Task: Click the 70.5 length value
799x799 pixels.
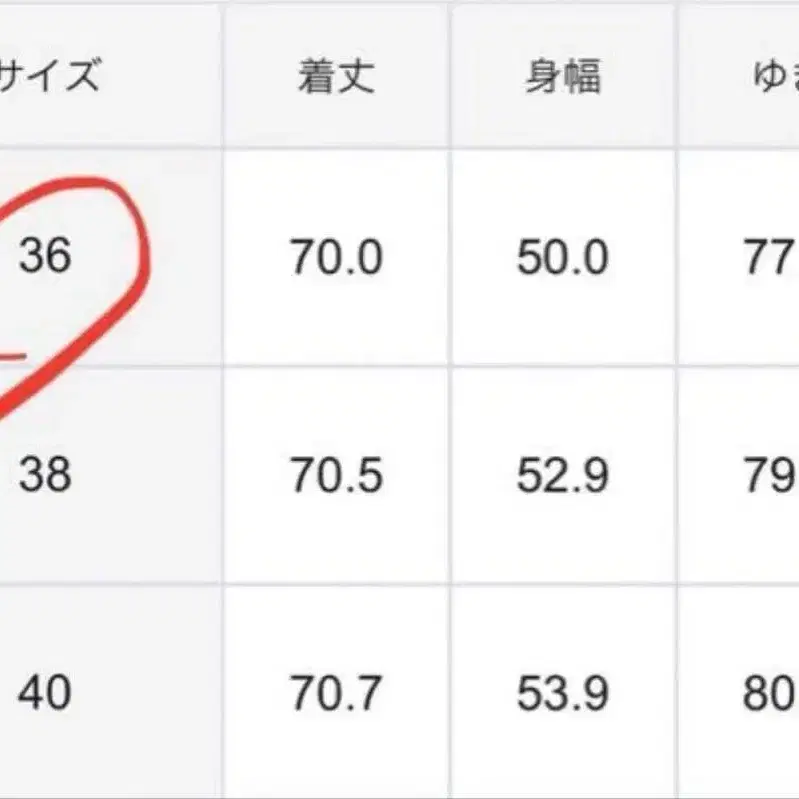Action: (x=336, y=476)
